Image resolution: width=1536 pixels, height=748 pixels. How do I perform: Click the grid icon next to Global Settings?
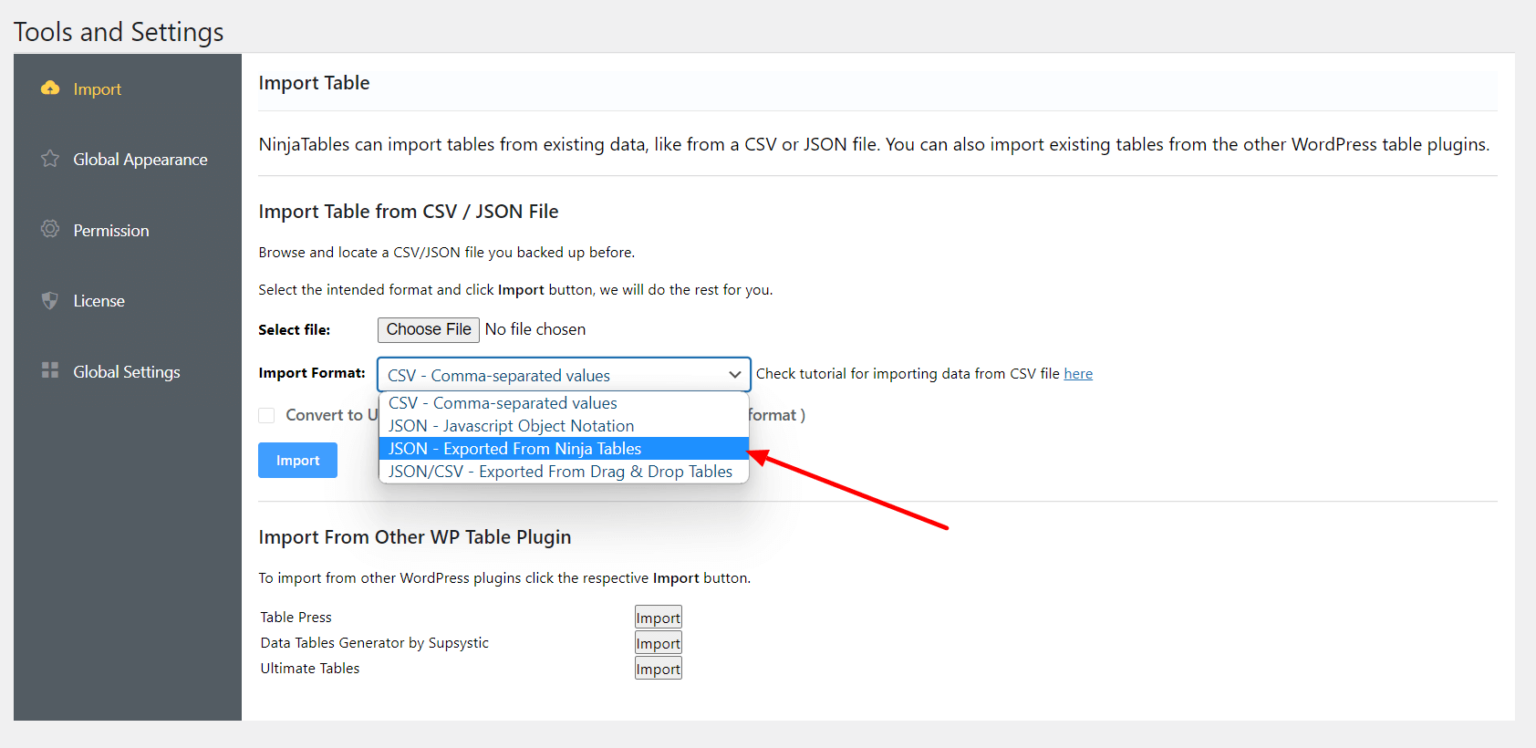pos(50,371)
